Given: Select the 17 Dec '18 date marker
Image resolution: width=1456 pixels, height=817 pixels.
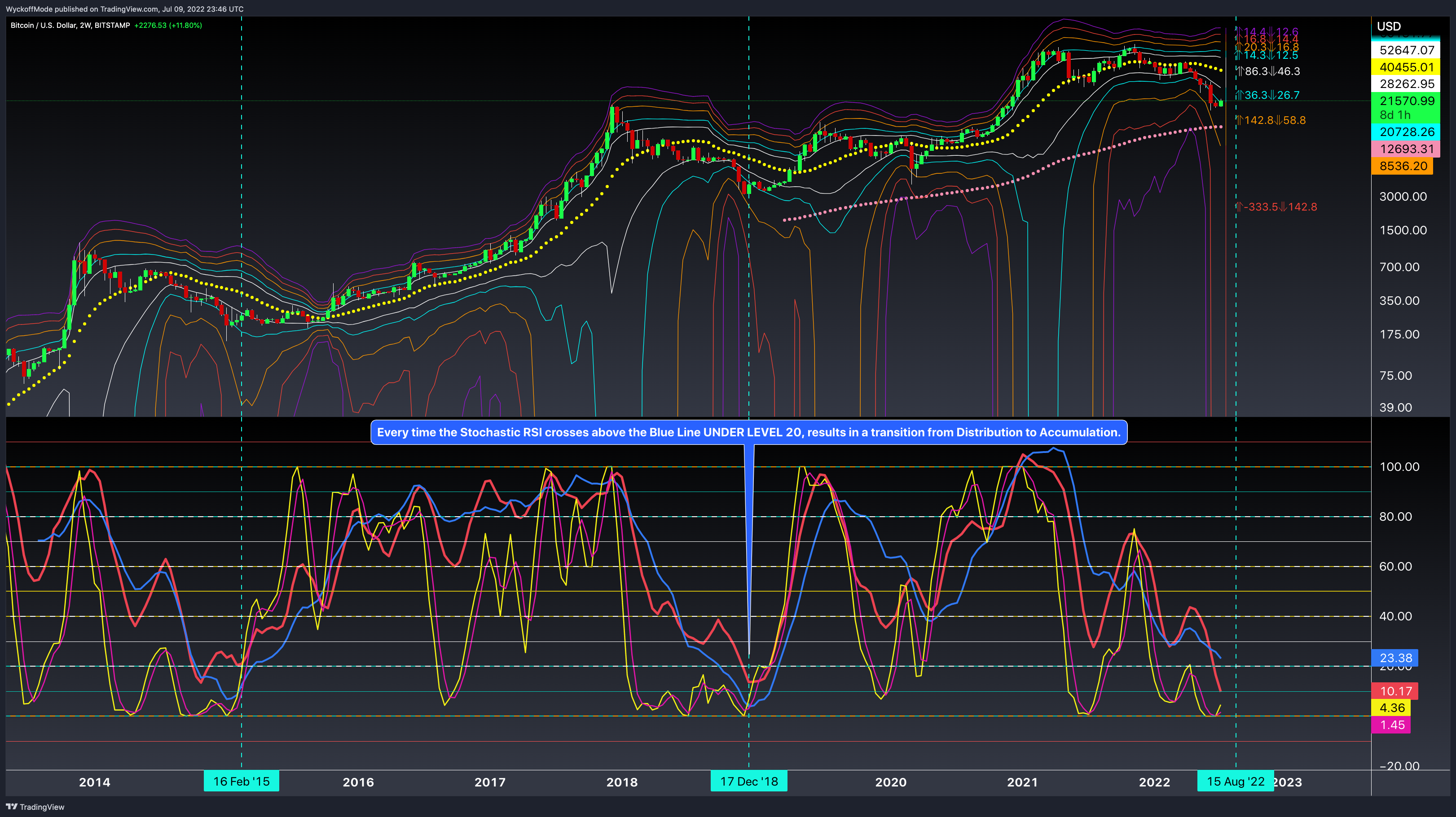Looking at the screenshot, I should click(x=749, y=782).
